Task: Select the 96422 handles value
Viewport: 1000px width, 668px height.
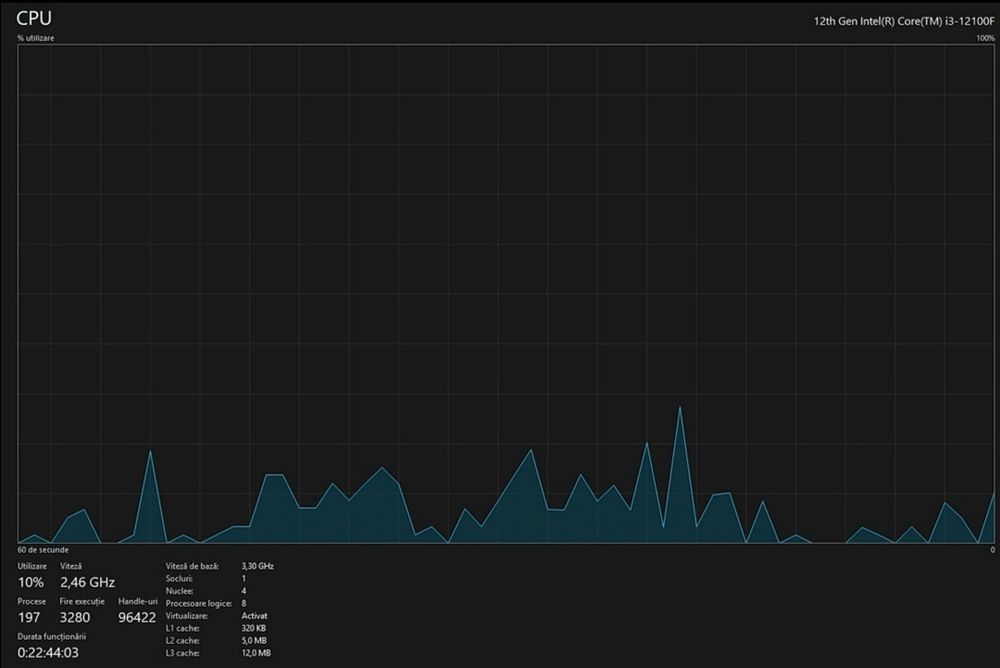Action: 137,618
